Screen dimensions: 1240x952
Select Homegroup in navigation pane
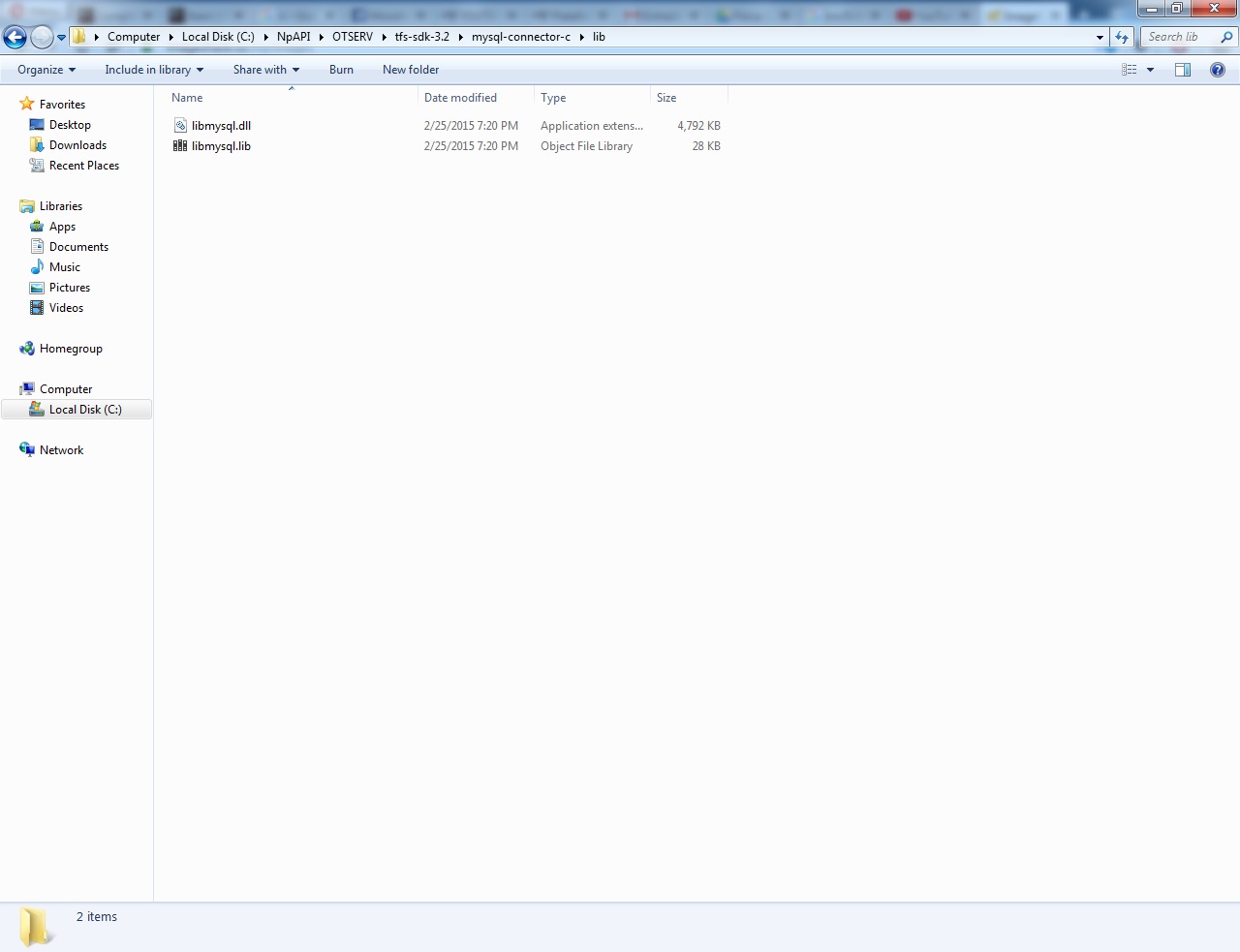point(71,349)
